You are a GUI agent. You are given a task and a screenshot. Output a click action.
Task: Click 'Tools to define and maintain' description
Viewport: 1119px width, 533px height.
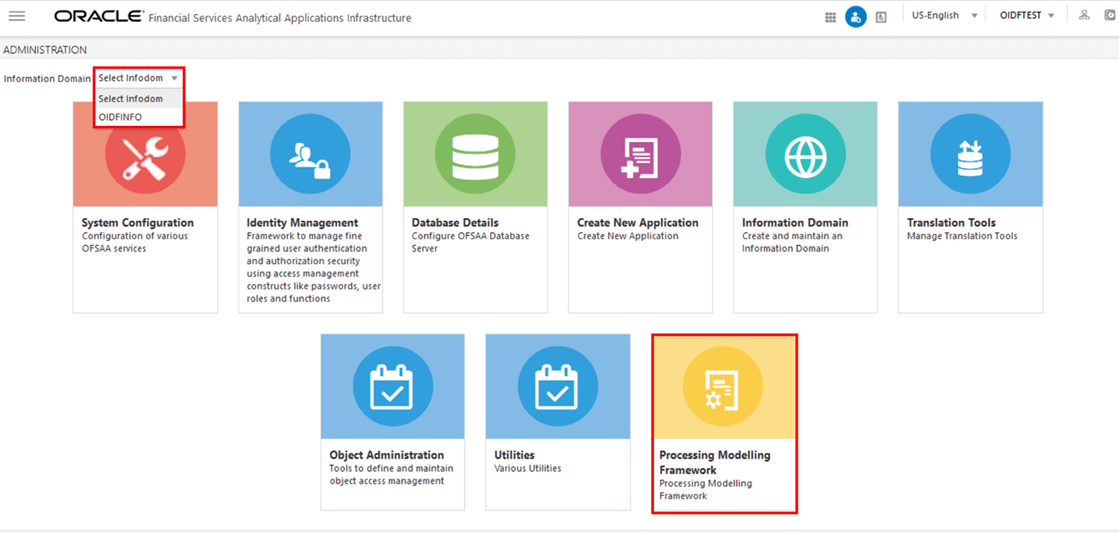(x=391, y=474)
